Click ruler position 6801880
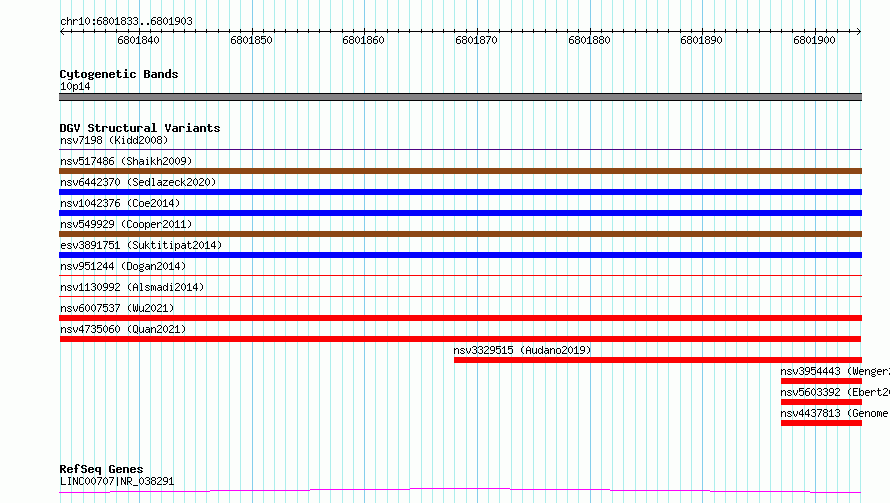 tap(589, 40)
